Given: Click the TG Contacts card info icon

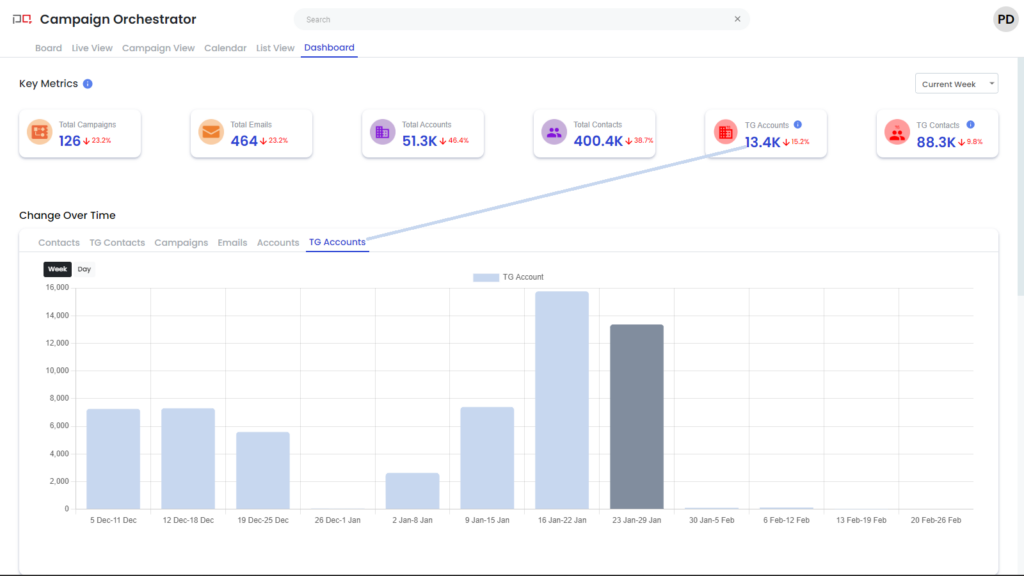Looking at the screenshot, I should point(970,125).
